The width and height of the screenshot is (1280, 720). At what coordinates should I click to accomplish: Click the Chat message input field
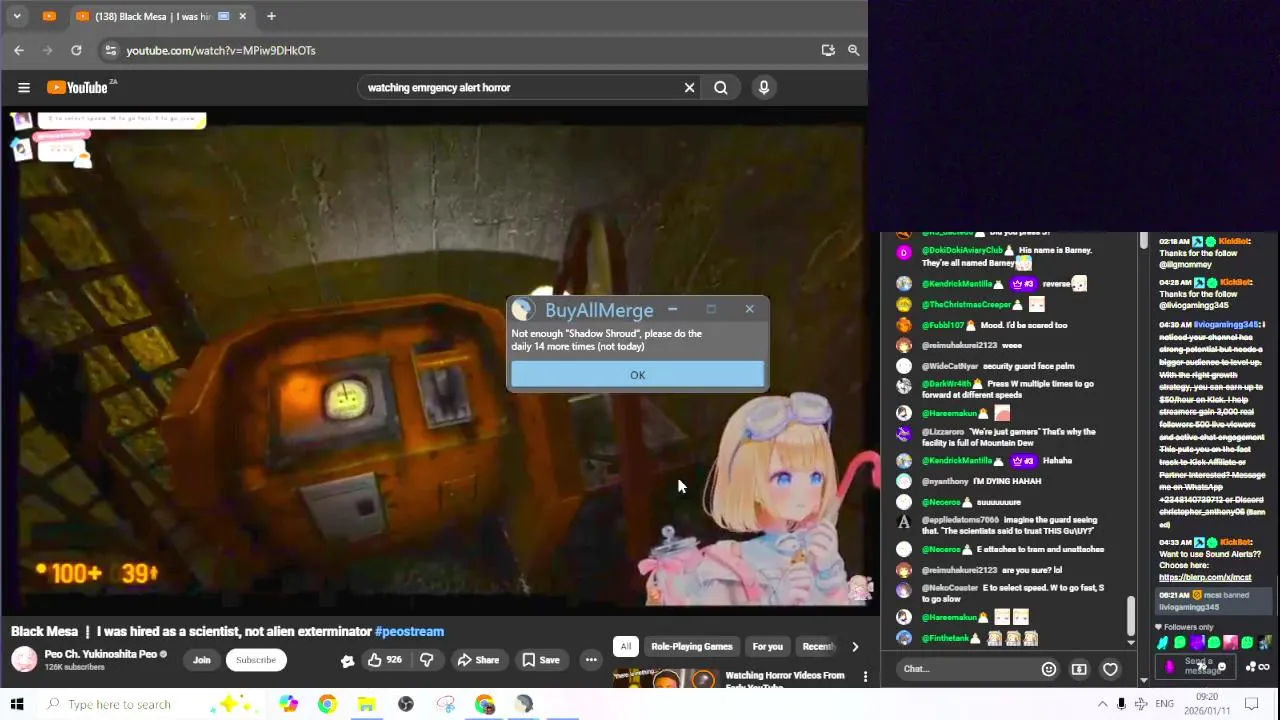(965, 669)
